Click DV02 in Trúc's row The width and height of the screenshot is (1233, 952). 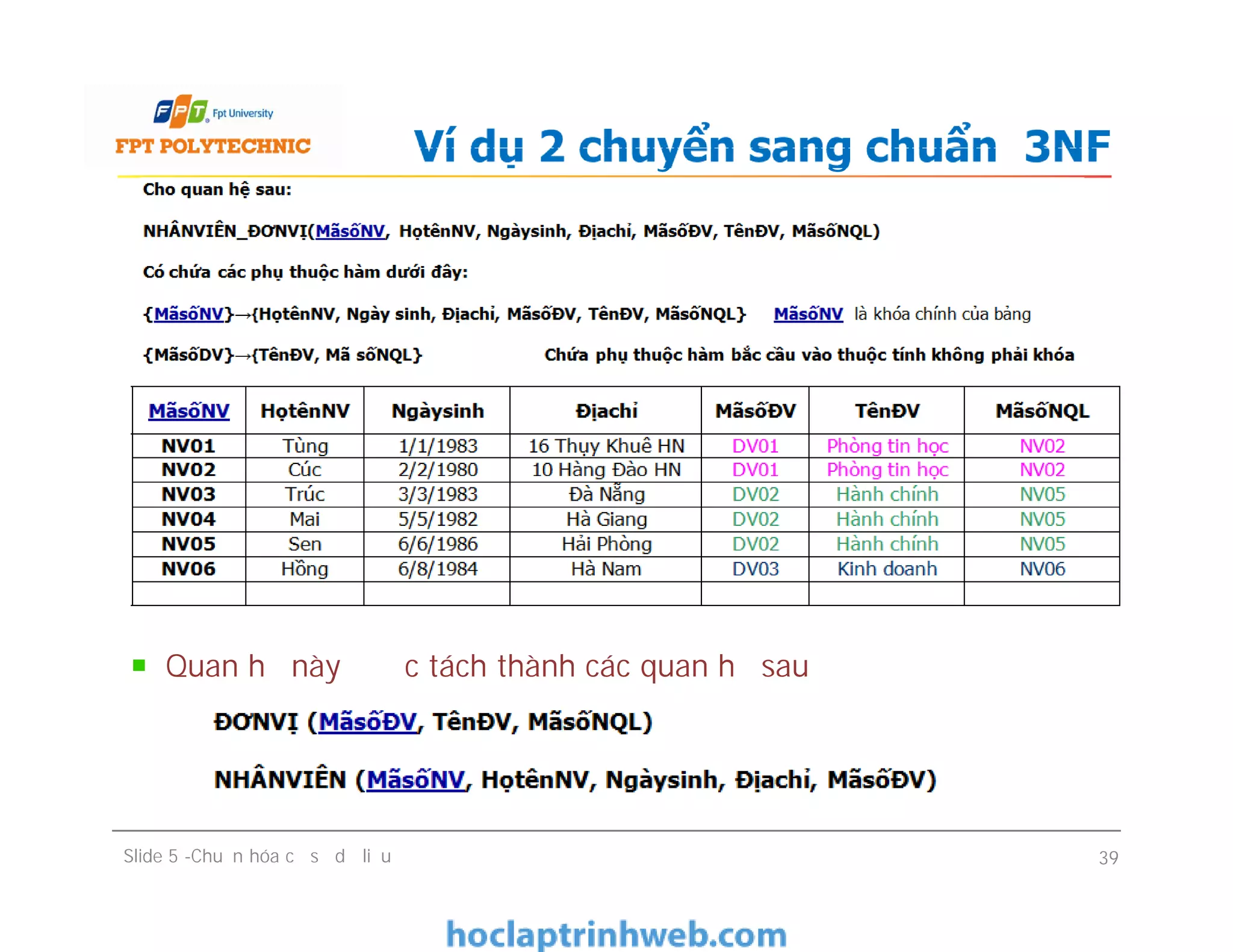755,494
